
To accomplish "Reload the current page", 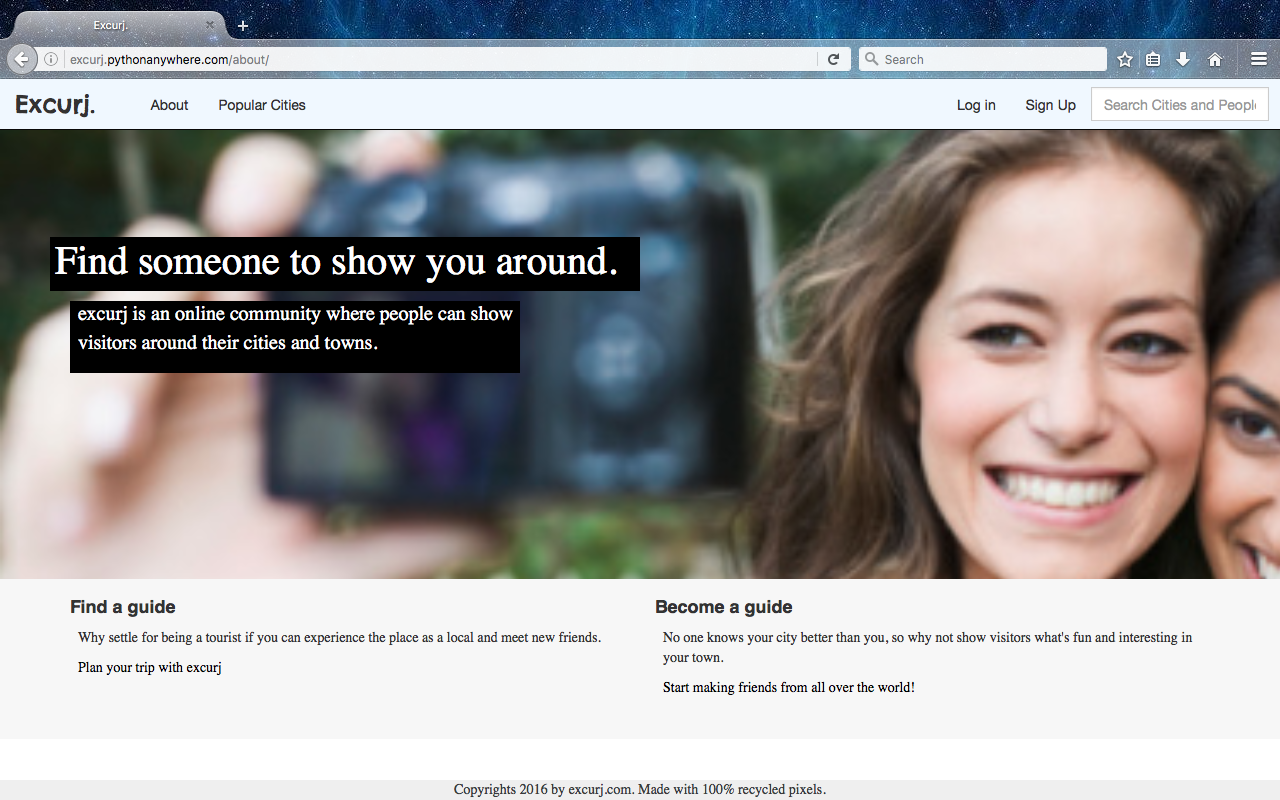I will pyautogui.click(x=833, y=59).
